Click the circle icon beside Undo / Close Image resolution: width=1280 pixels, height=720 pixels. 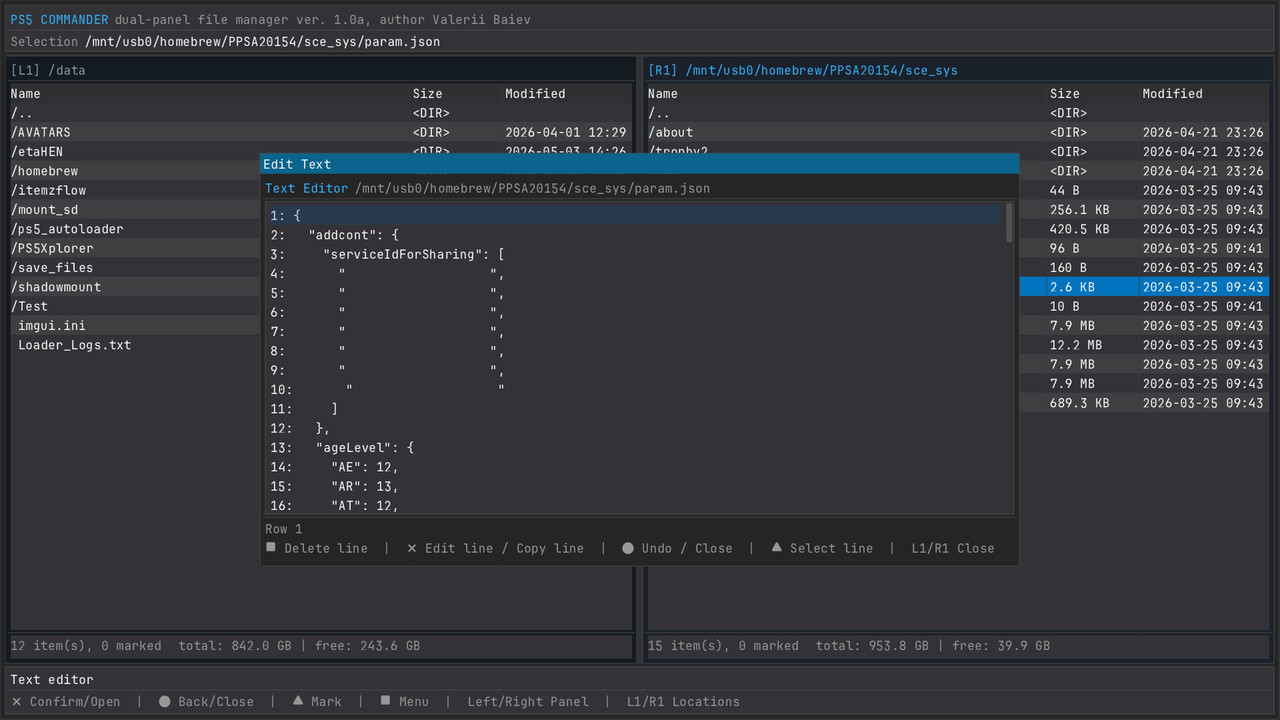[628, 548]
